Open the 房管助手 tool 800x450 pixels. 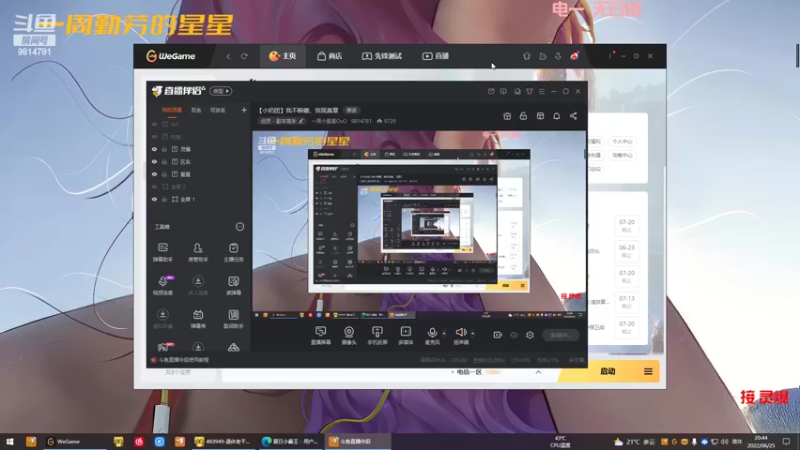click(198, 252)
